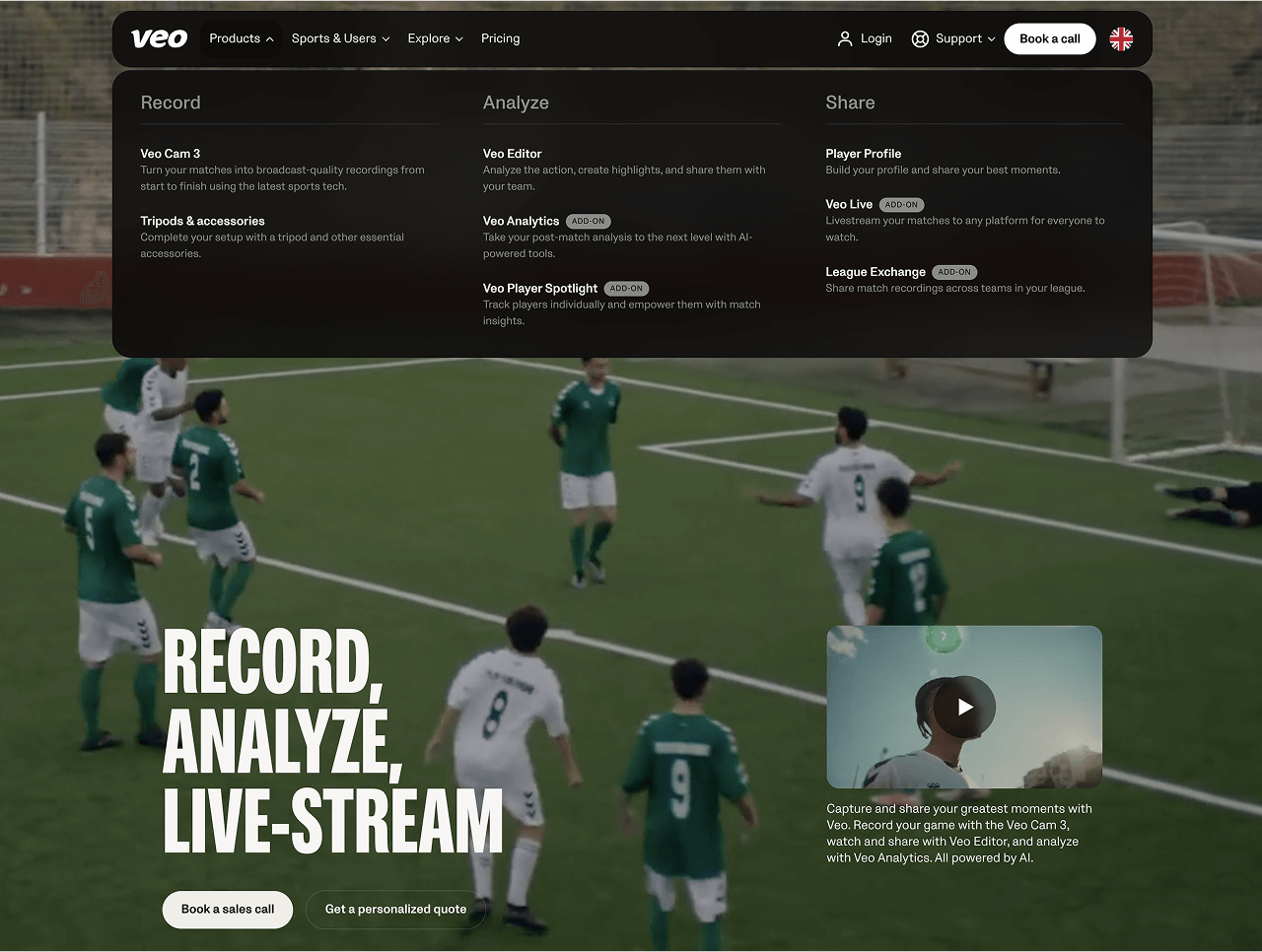The height and width of the screenshot is (952, 1262).
Task: Open Tripods & accessories
Action: pos(202,221)
